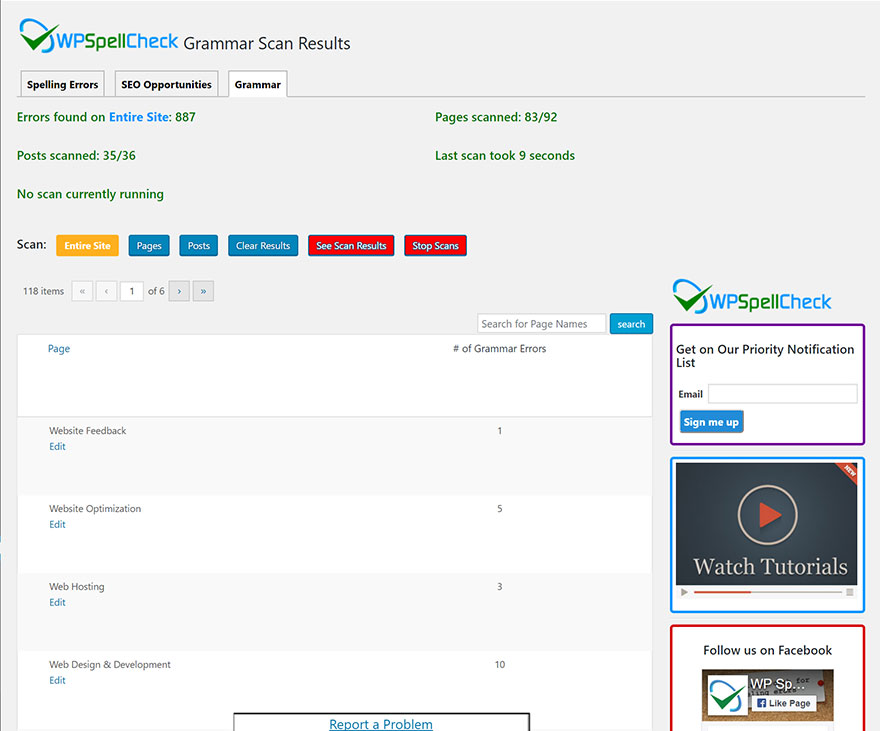
Task: Click the error count 5 for Website Optimization
Action: [499, 509]
